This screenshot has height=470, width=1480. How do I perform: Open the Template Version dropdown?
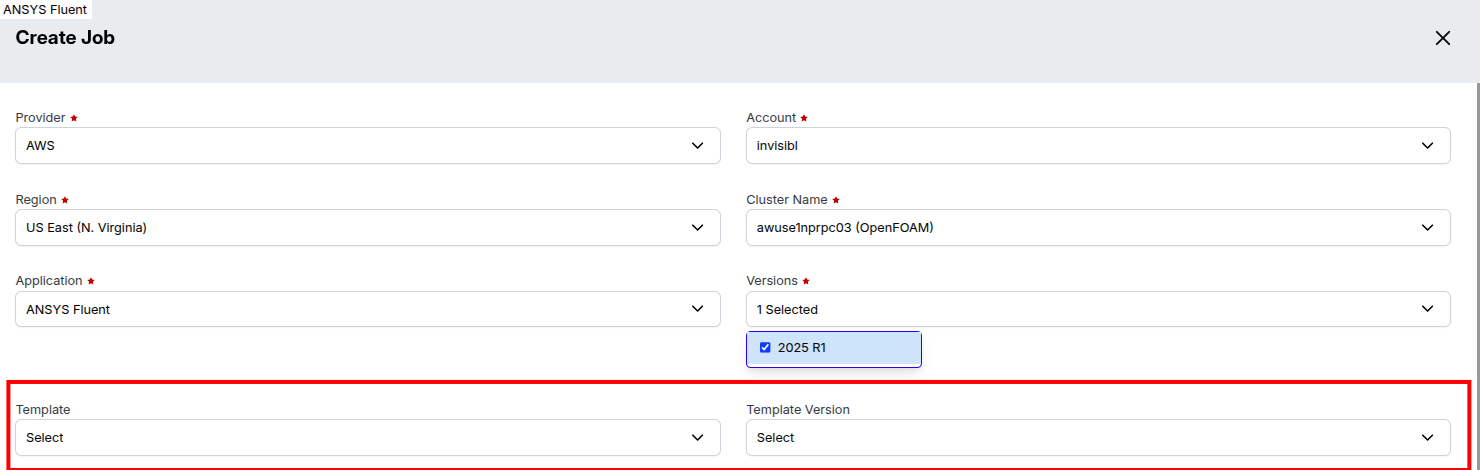click(1098, 437)
